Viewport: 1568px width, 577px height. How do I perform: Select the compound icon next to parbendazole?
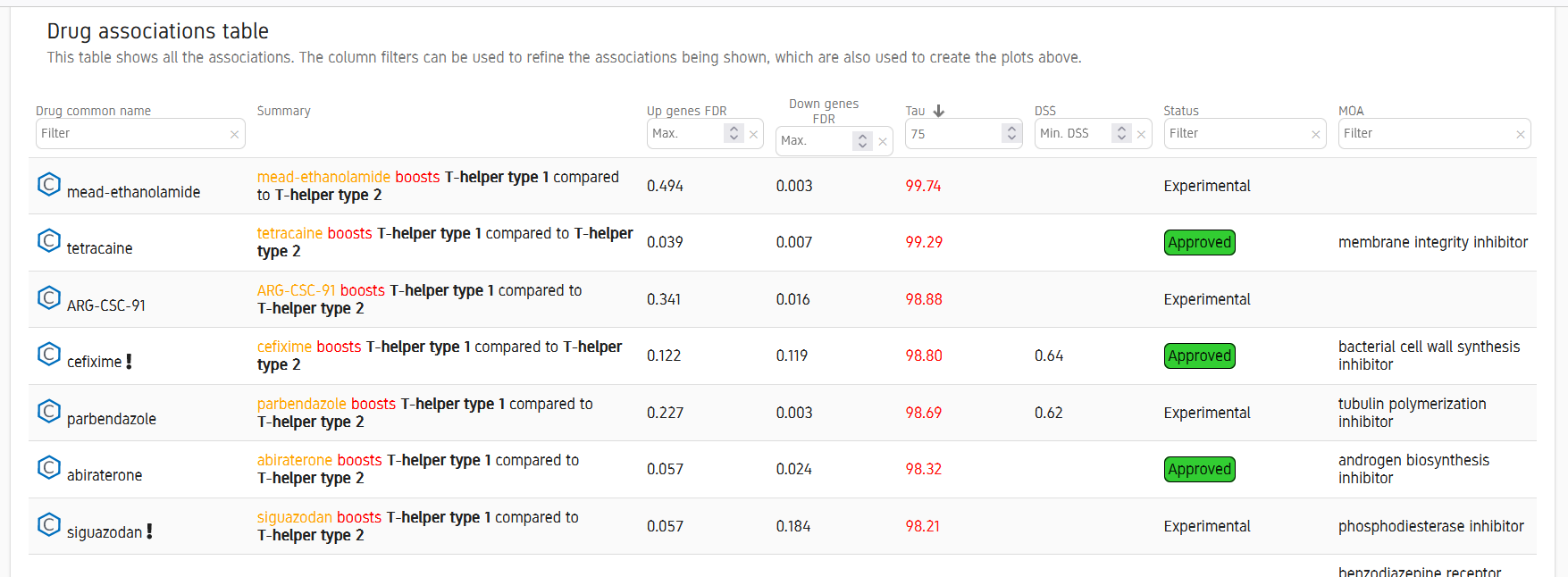point(49,412)
